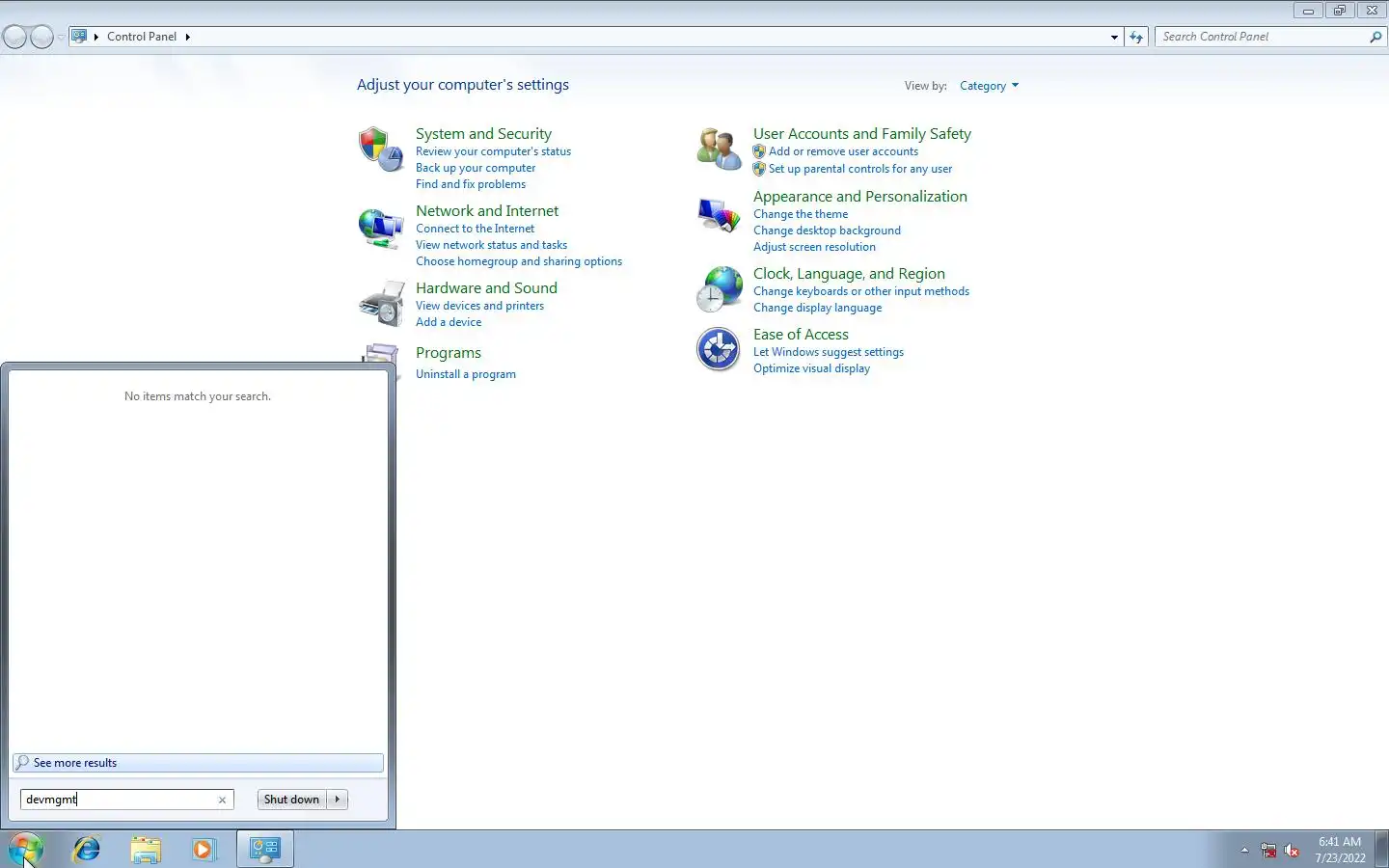Open the Network and Internet globe icon
The width and height of the screenshot is (1389, 868).
tap(380, 228)
